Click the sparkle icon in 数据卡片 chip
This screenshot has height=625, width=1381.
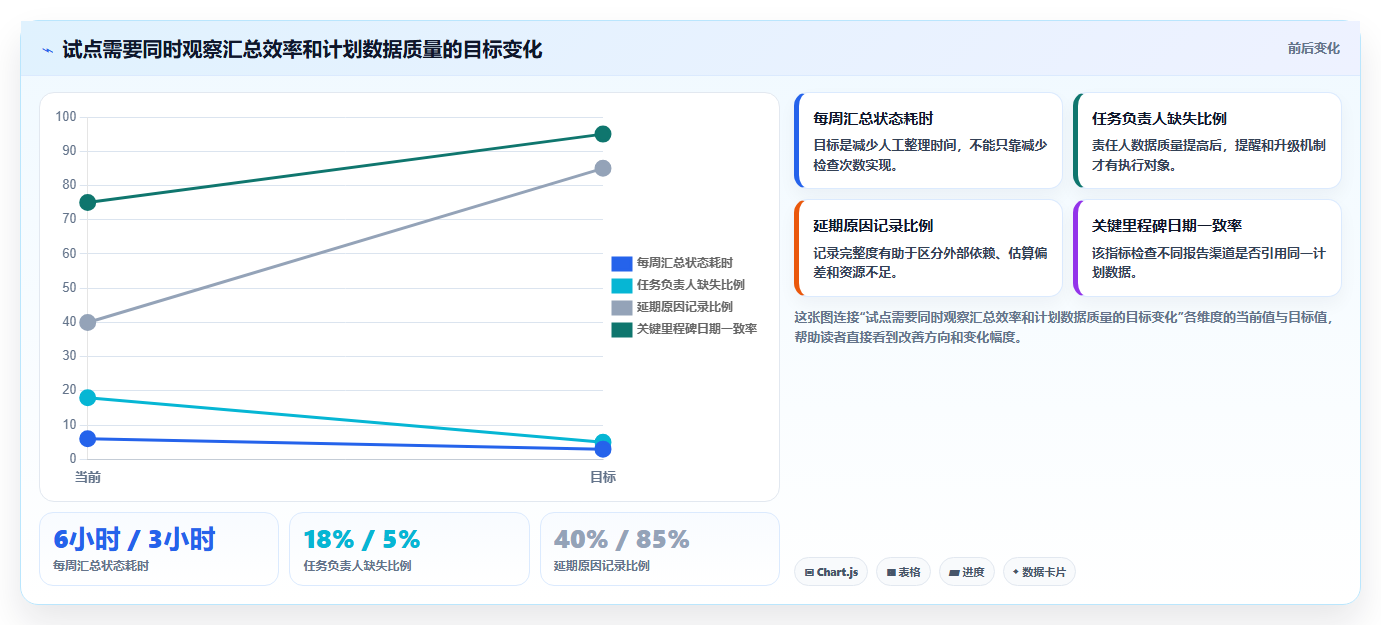(x=1016, y=572)
